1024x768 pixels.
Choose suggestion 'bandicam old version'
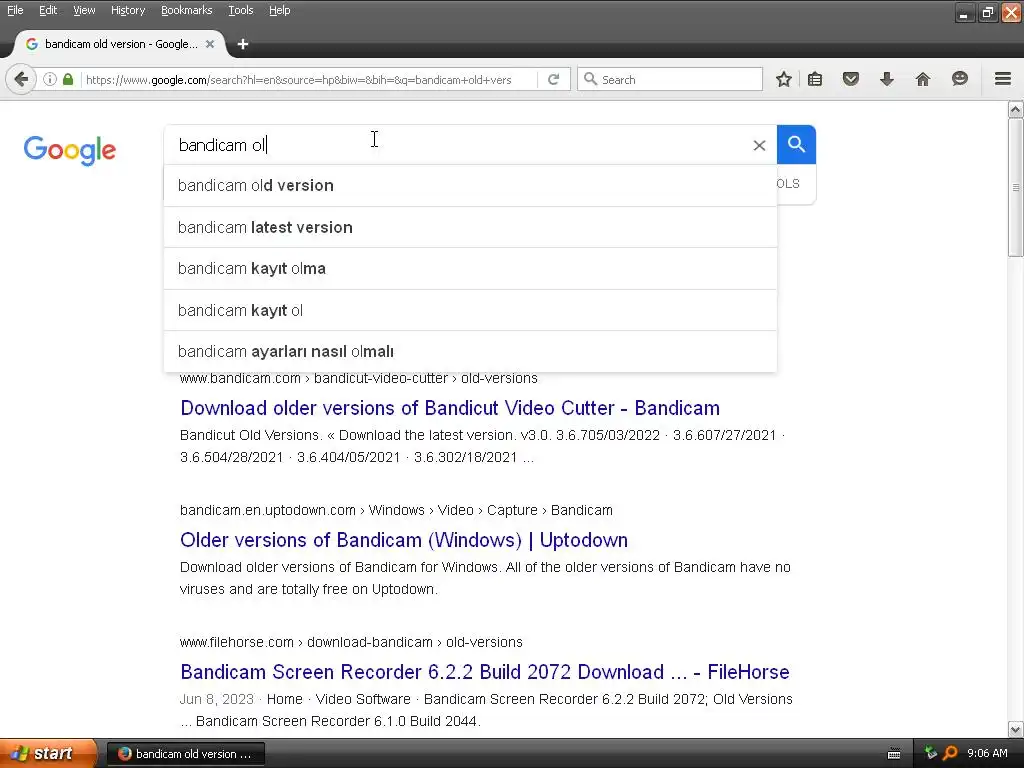[470, 185]
